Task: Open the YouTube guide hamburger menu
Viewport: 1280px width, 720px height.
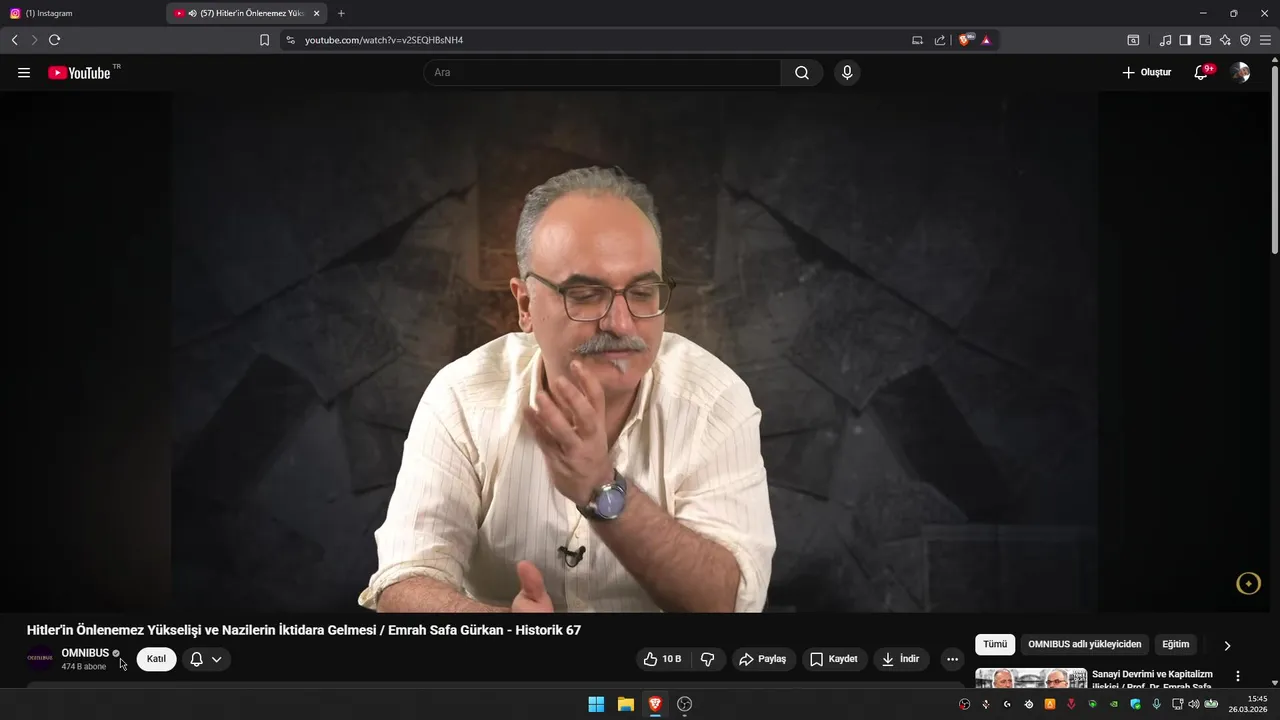Action: point(24,73)
